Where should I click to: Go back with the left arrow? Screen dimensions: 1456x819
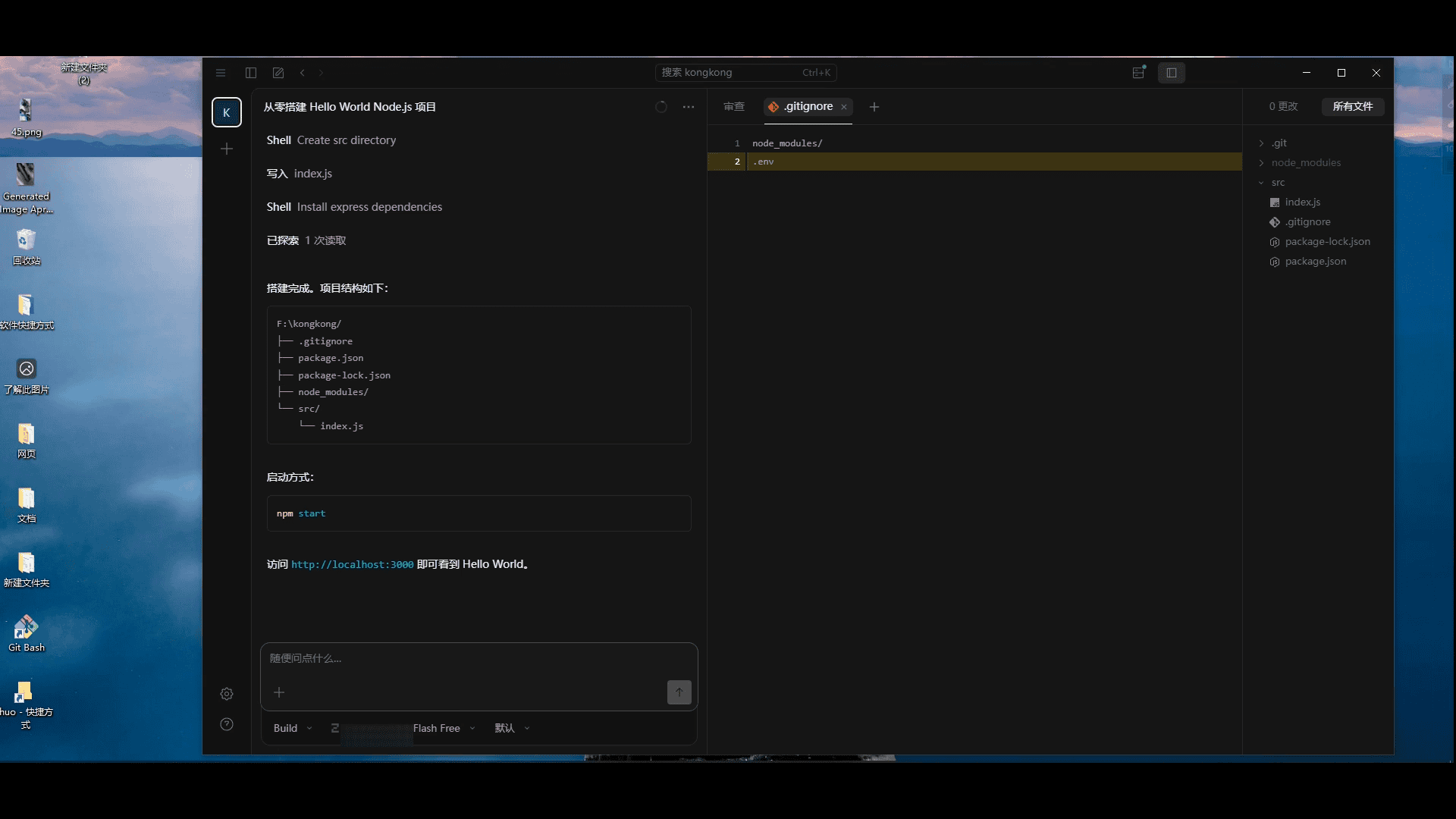pos(303,73)
